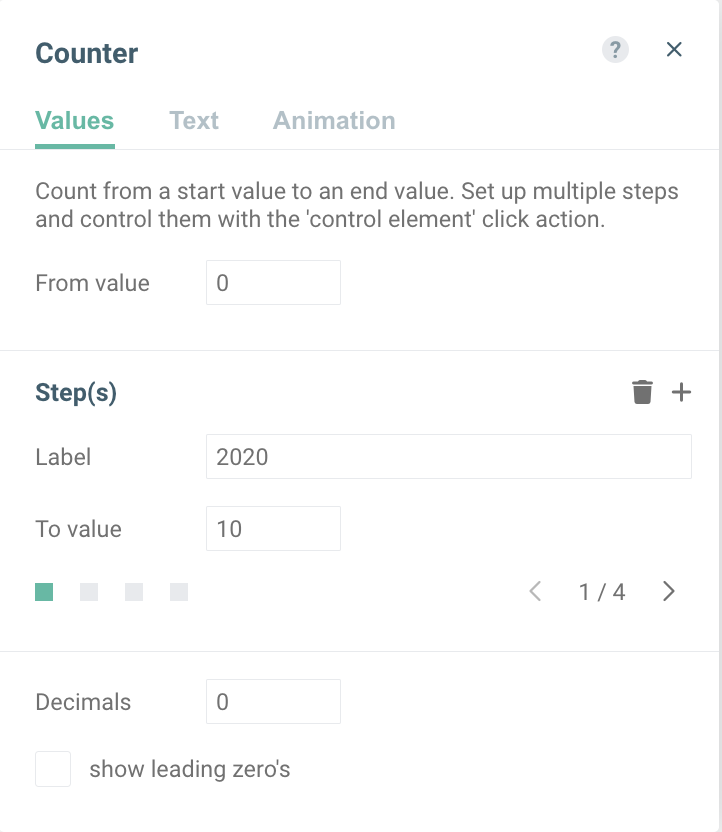Switch to the Text tab
Viewport: 722px width, 832px height.
pos(194,121)
